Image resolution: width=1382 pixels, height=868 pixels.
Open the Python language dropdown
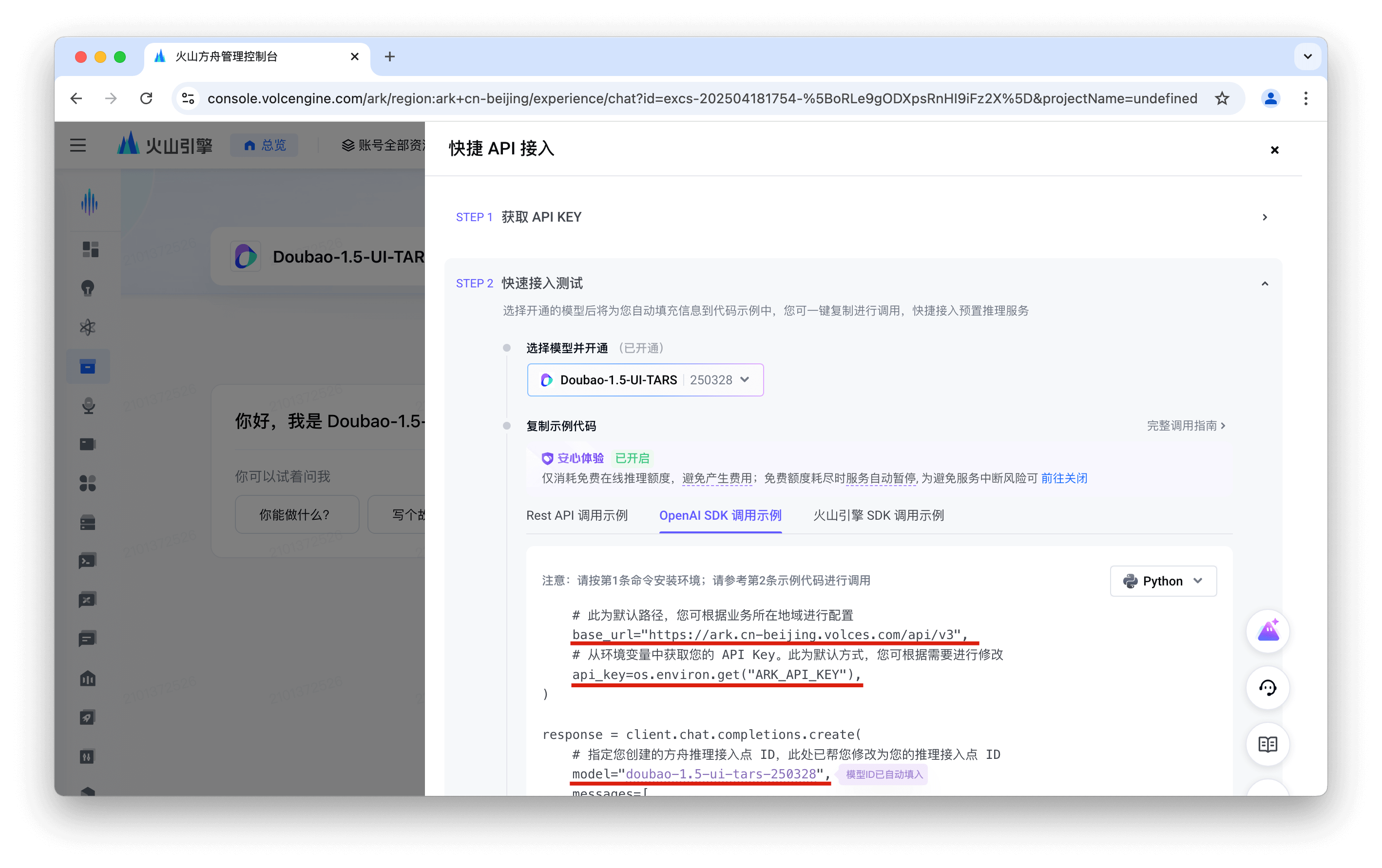[1163, 581]
